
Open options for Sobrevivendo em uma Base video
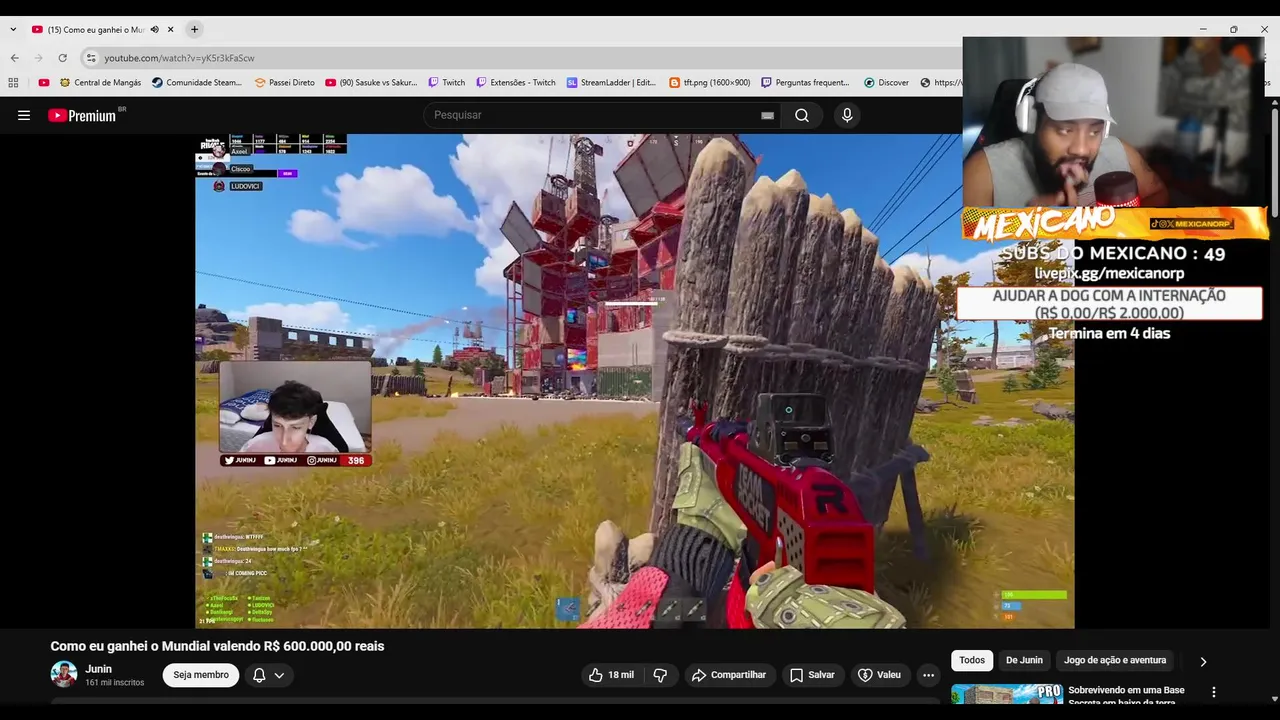coord(1214,692)
